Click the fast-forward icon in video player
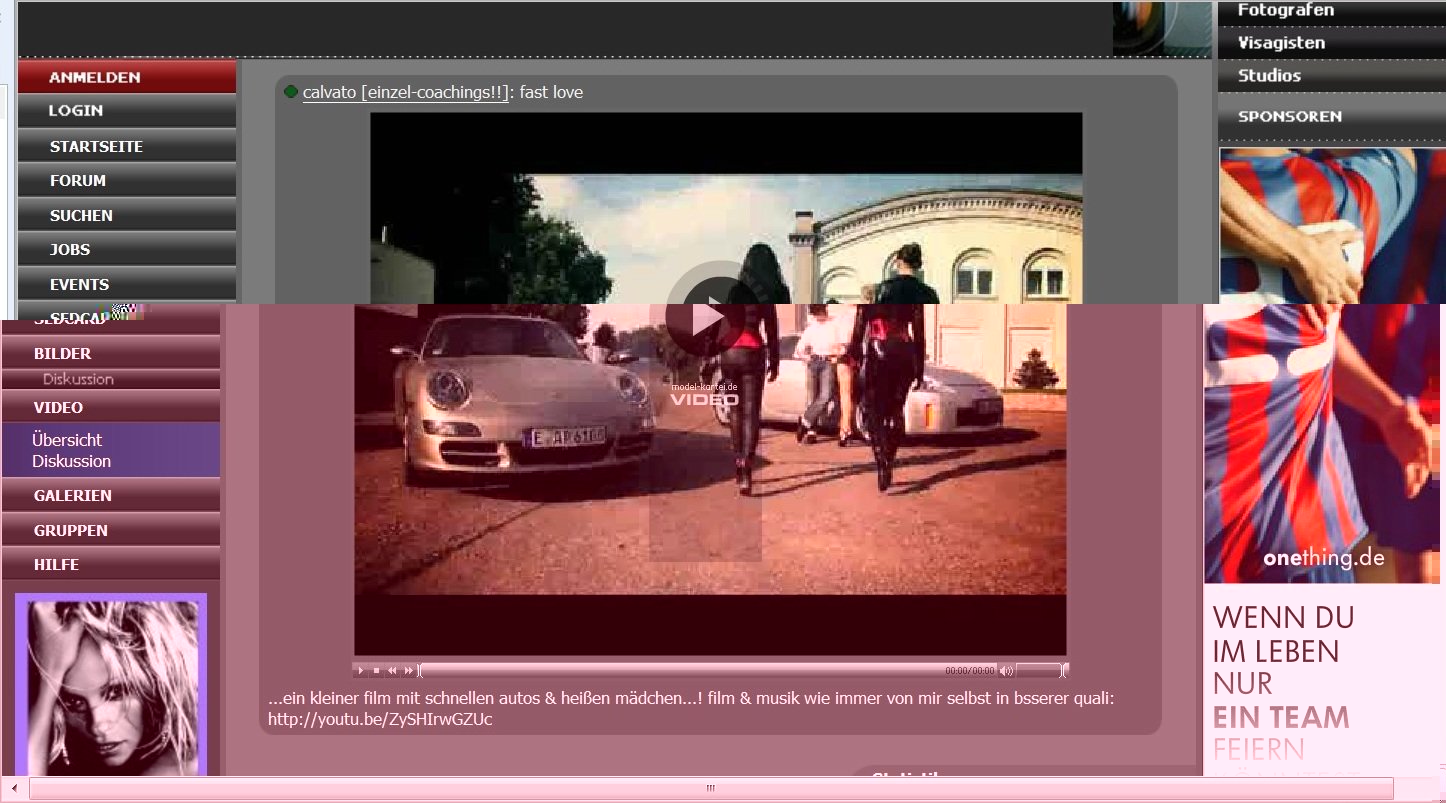Screen dimensions: 1446x803 pyautogui.click(x=408, y=670)
